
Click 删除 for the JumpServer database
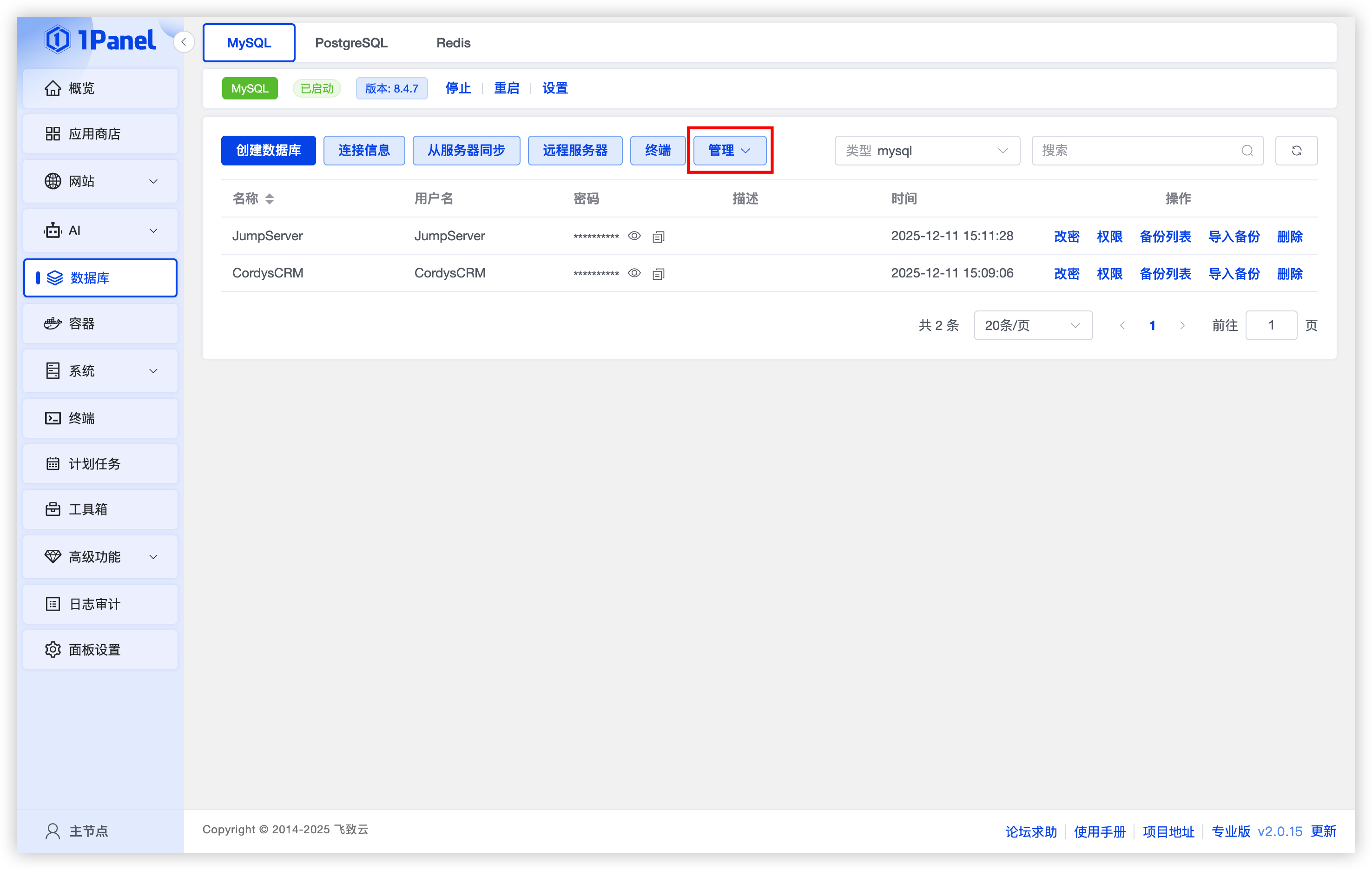(1289, 237)
